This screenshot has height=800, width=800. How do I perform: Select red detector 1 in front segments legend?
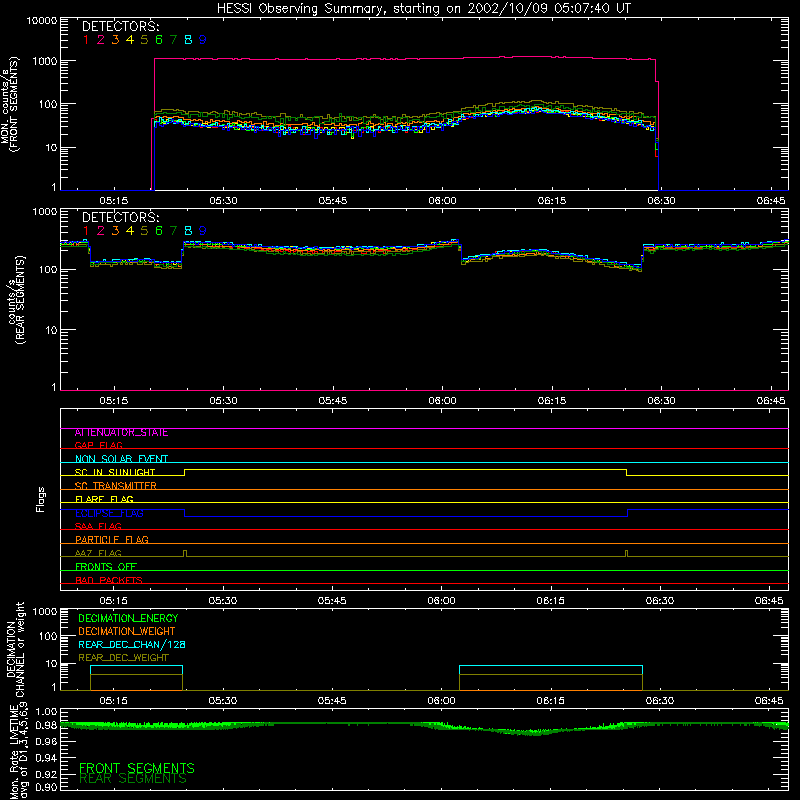tap(86, 40)
